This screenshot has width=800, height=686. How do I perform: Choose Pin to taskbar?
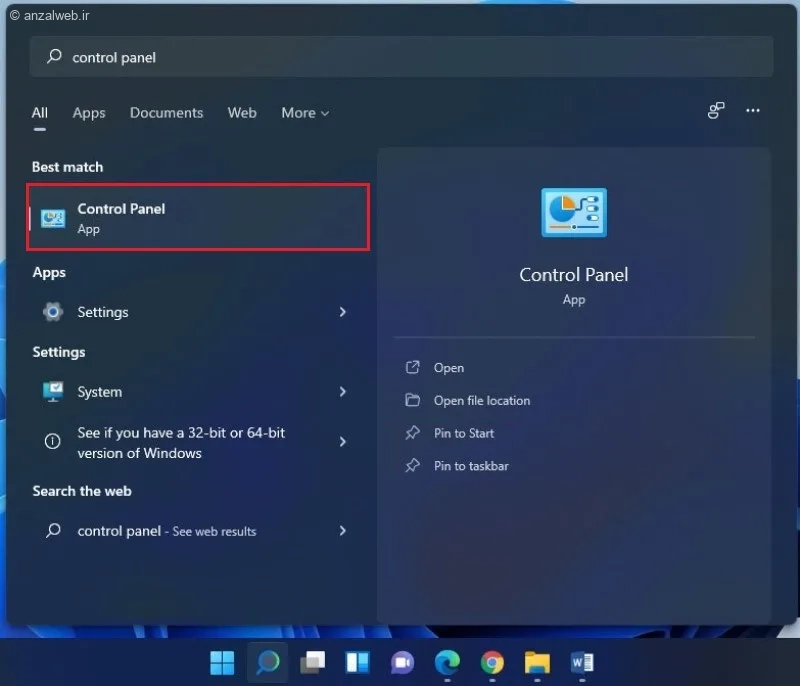click(471, 466)
